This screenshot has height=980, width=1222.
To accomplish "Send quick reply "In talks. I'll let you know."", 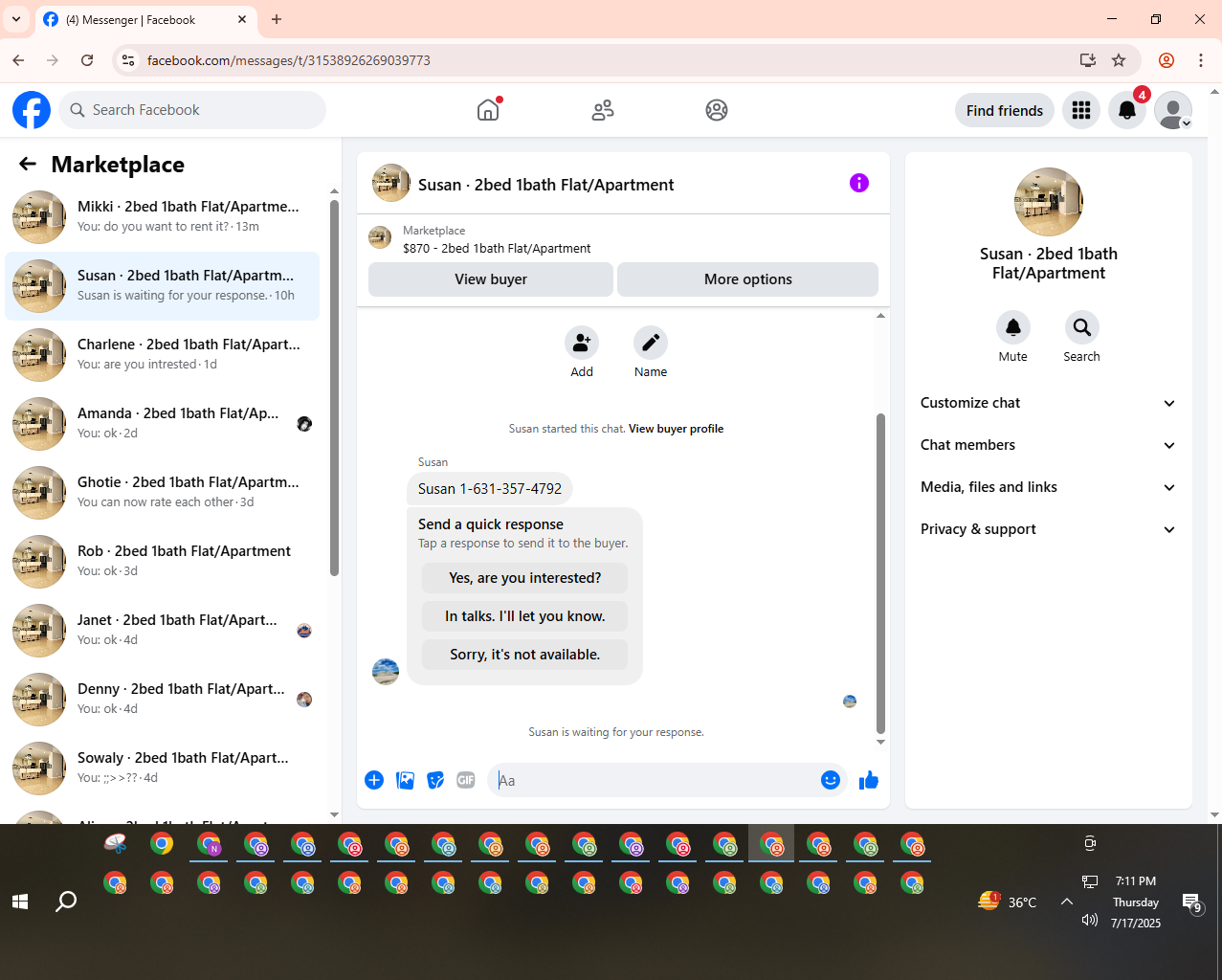I will [525, 616].
